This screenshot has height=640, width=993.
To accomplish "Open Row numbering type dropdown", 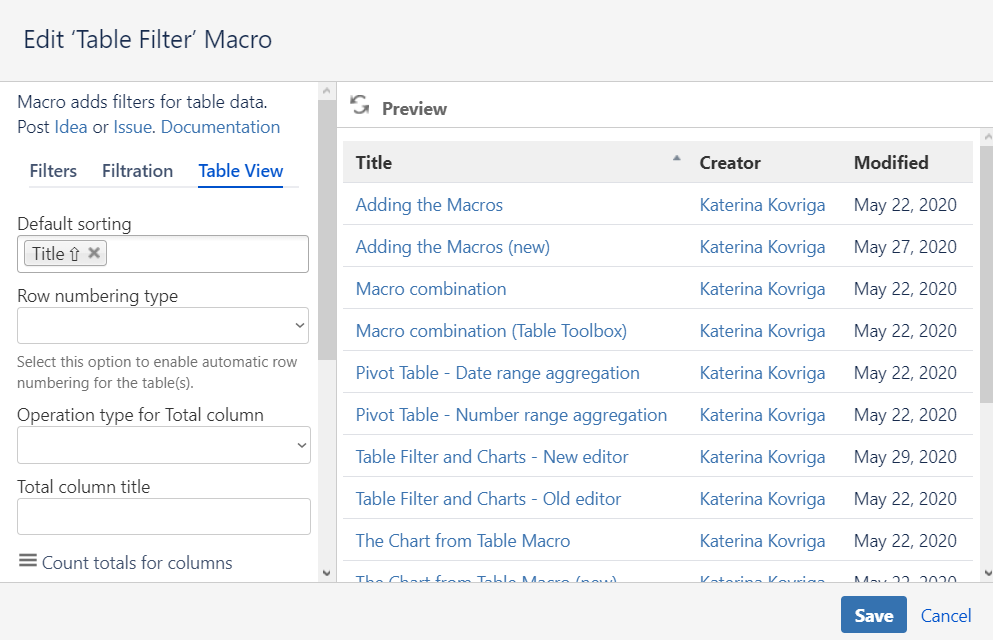I will (163, 325).
